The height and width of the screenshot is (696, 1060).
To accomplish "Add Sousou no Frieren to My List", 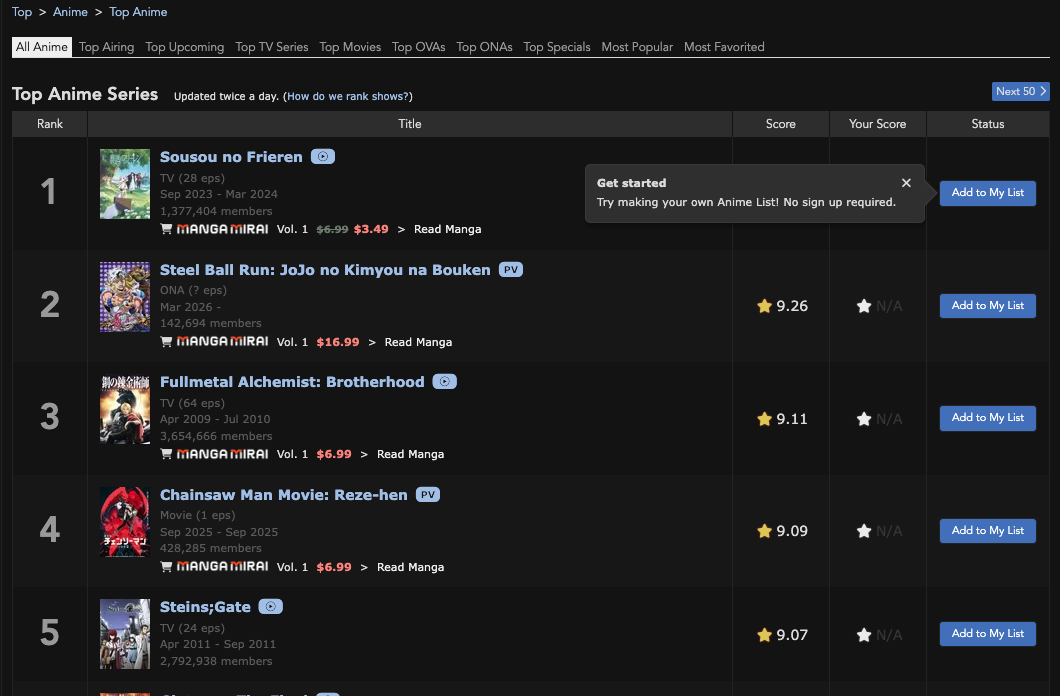I will [x=987, y=193].
